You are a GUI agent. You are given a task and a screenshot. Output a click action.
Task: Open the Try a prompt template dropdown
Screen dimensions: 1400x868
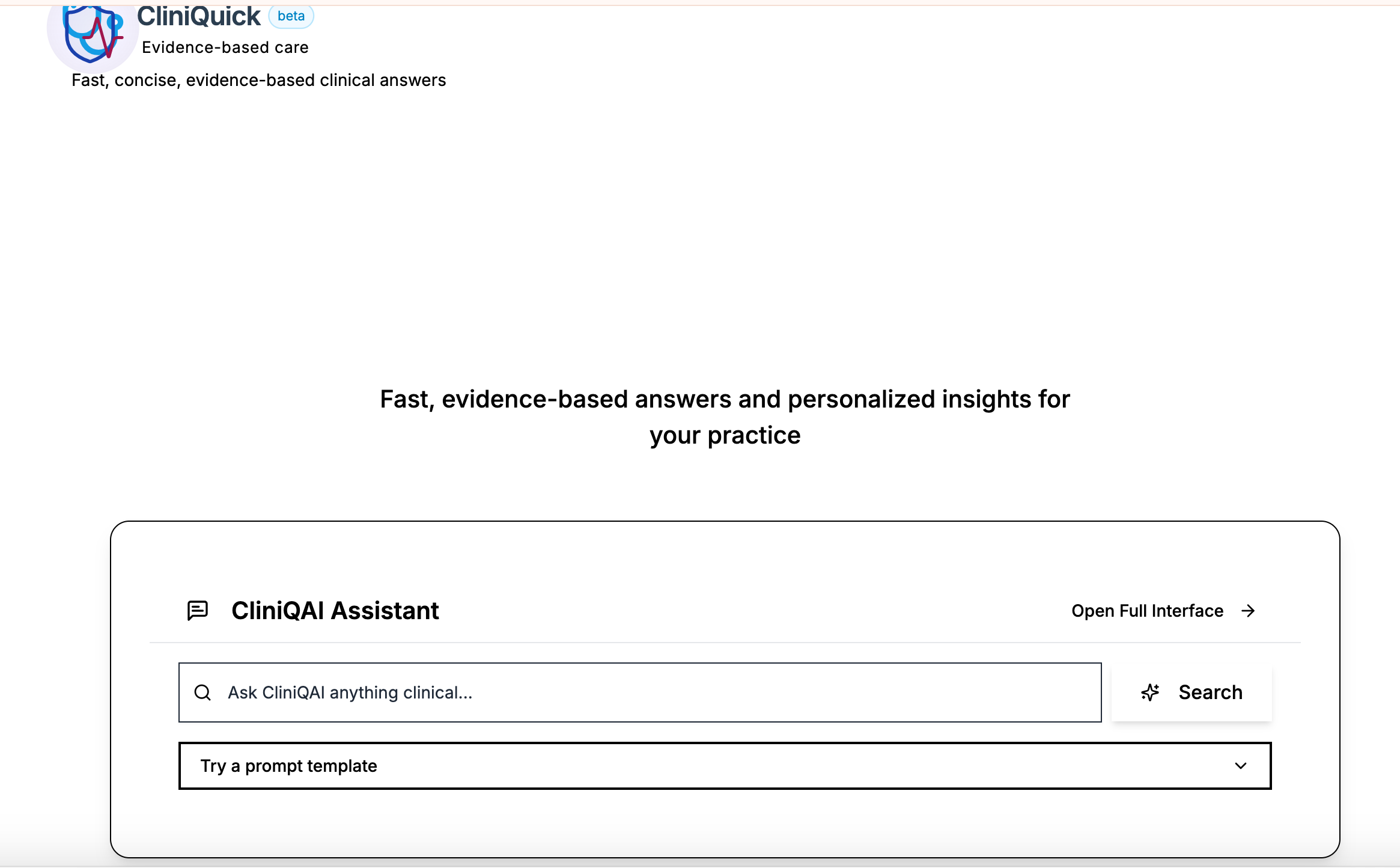[724, 766]
